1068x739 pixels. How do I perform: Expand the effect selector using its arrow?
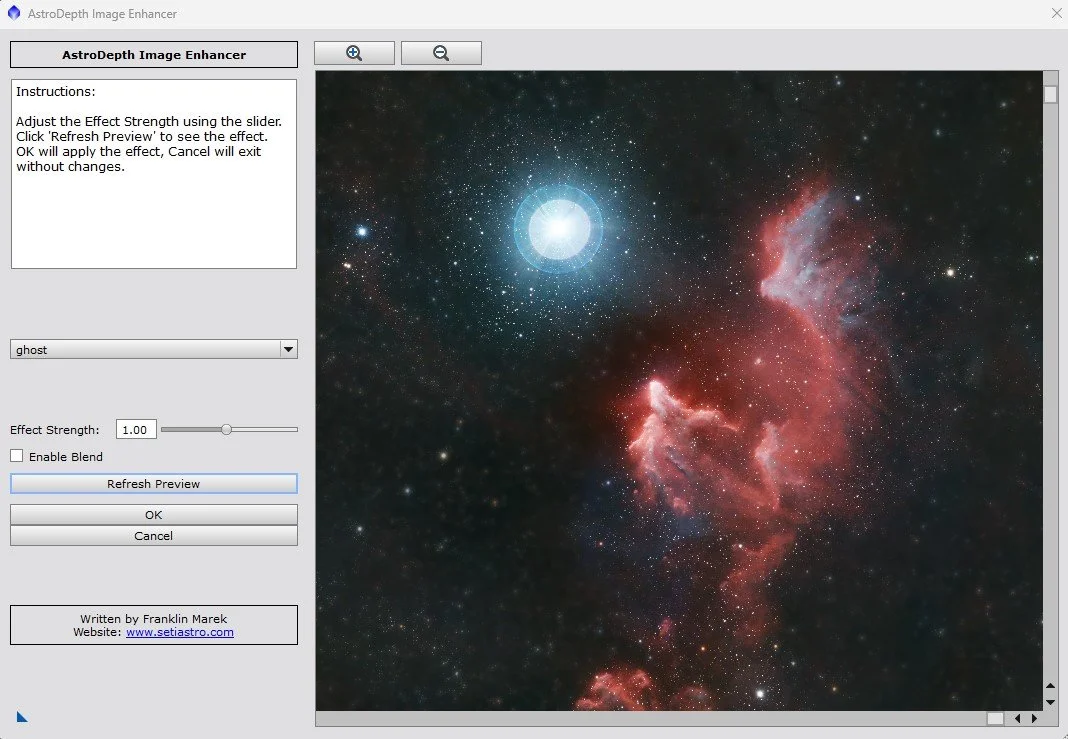pos(289,349)
